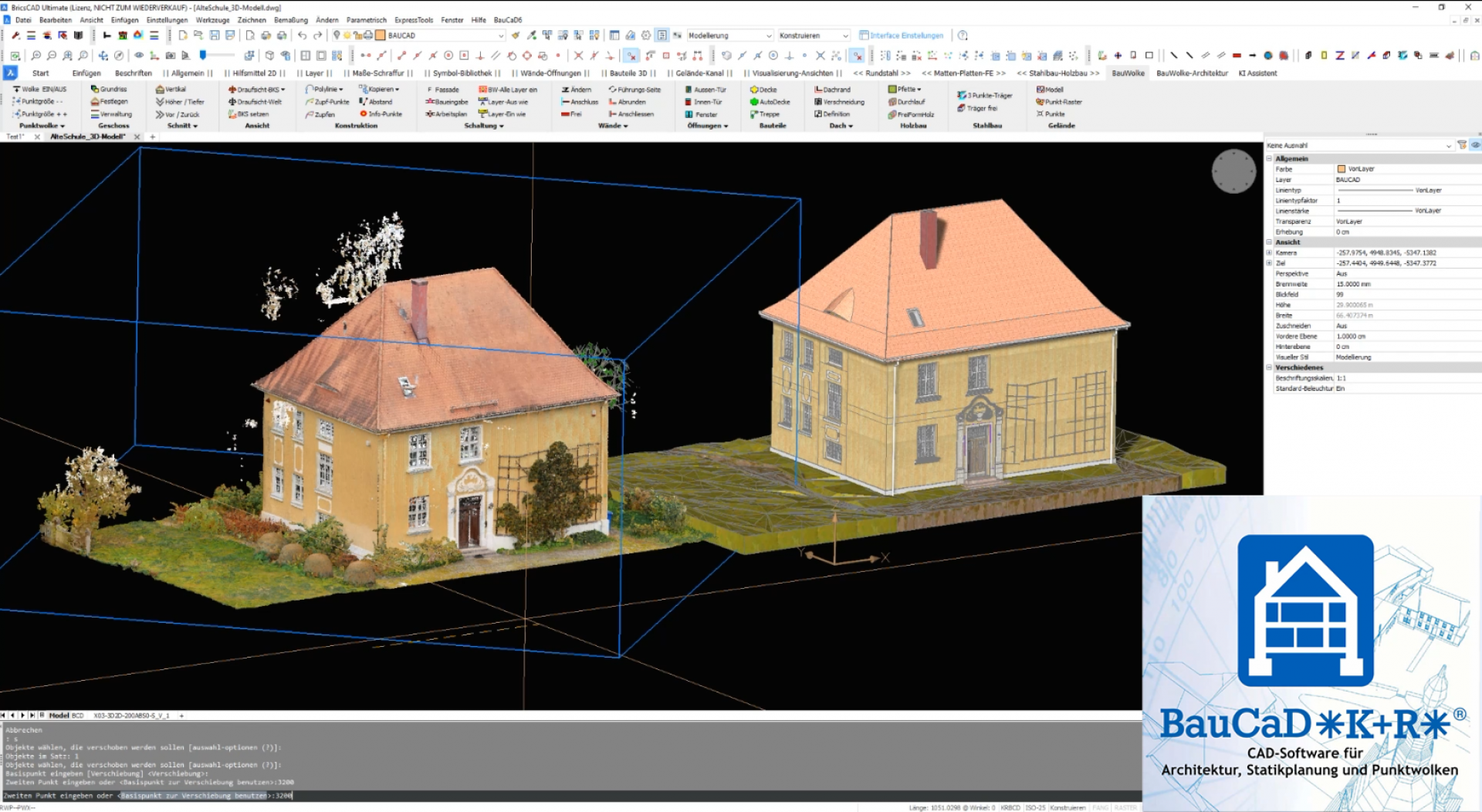Click the command line input field

[571, 795]
